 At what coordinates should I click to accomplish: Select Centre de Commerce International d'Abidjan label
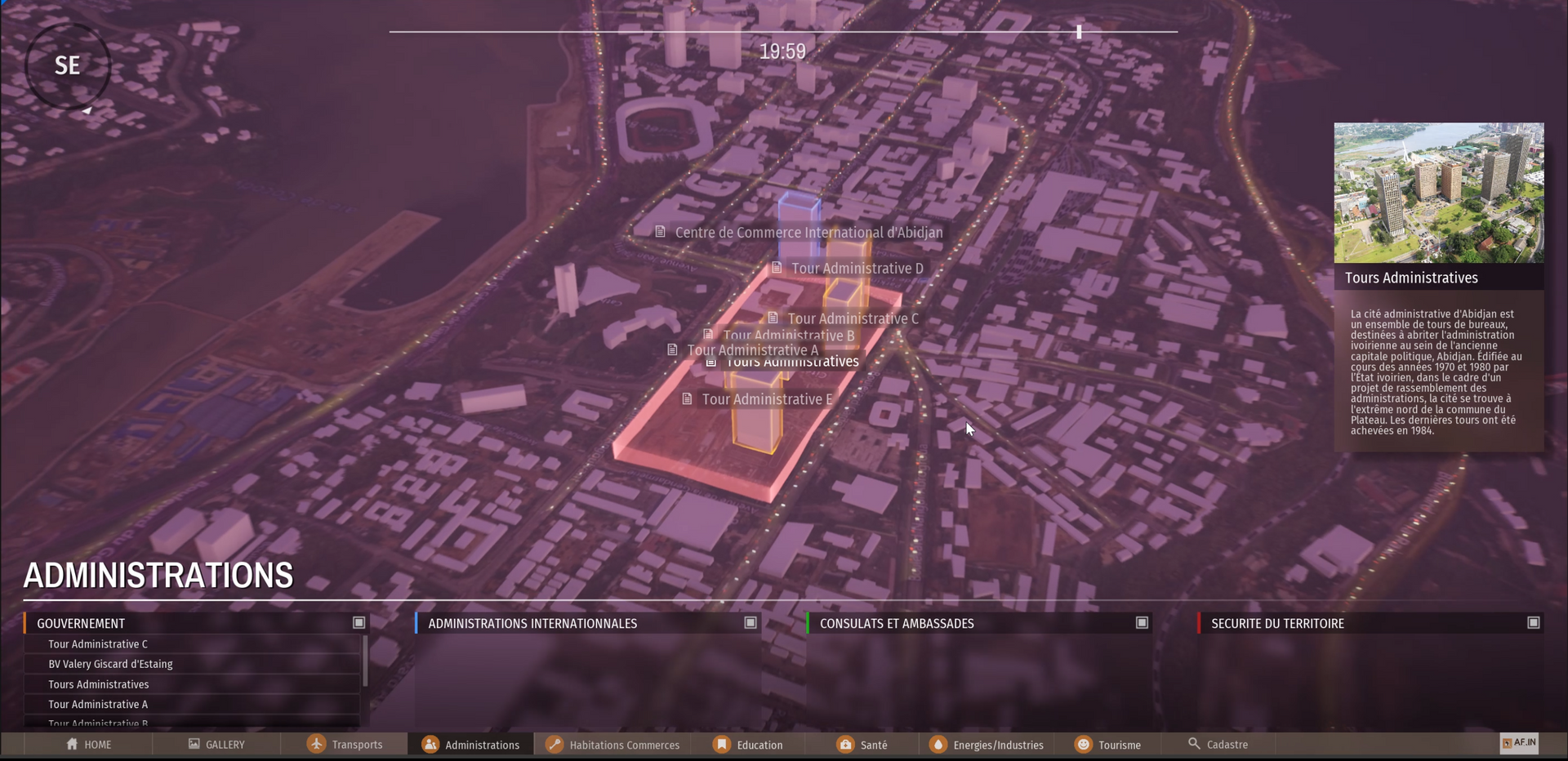pyautogui.click(x=808, y=232)
